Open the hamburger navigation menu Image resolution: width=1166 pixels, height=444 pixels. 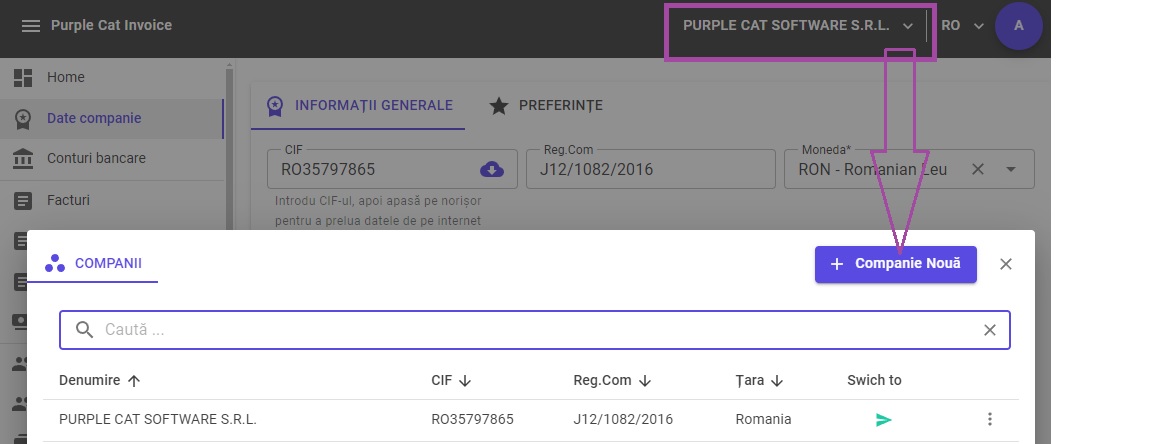click(x=31, y=26)
